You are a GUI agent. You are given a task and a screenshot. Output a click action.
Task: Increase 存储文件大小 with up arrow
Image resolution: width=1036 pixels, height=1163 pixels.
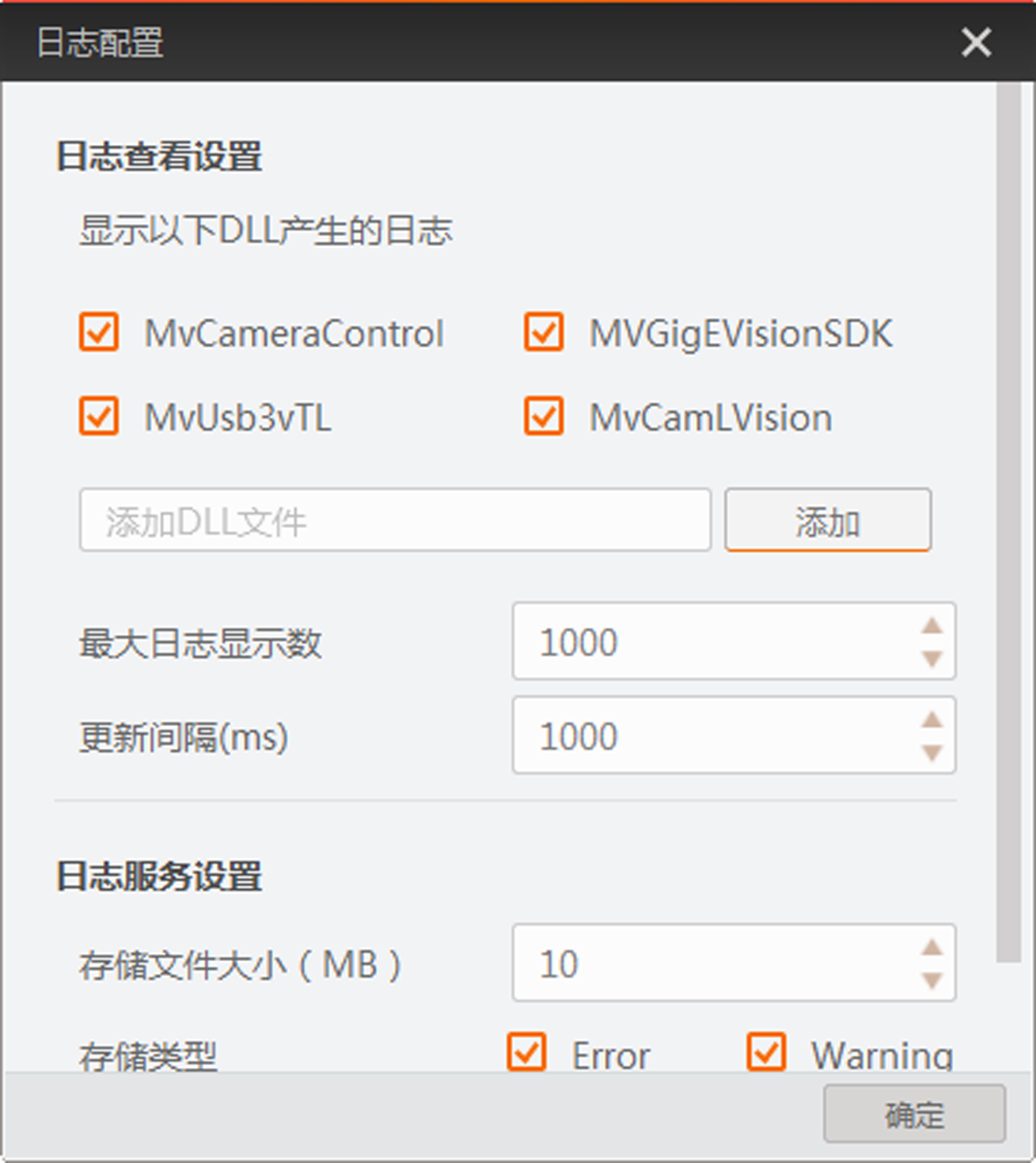point(932,948)
